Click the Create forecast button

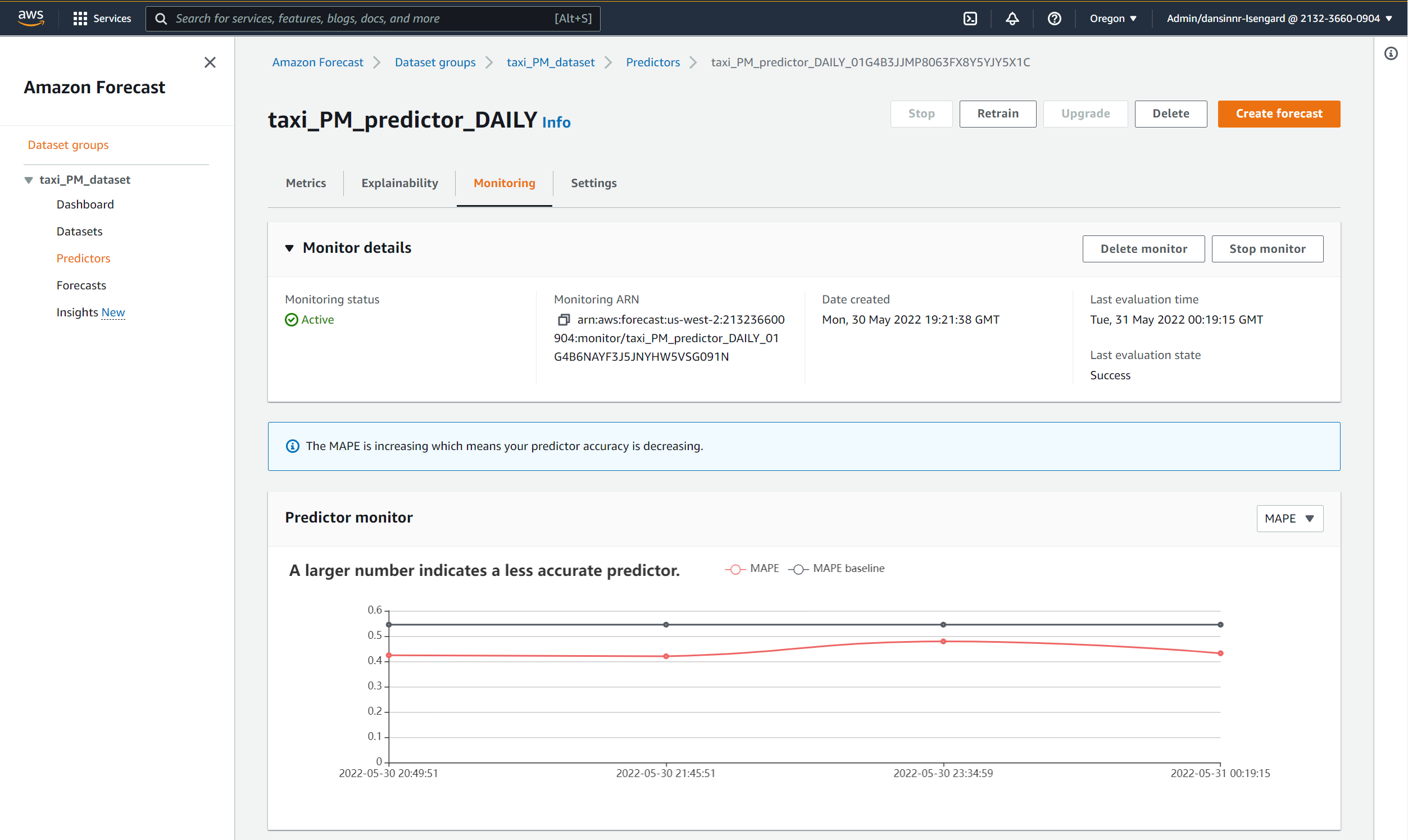pos(1278,113)
